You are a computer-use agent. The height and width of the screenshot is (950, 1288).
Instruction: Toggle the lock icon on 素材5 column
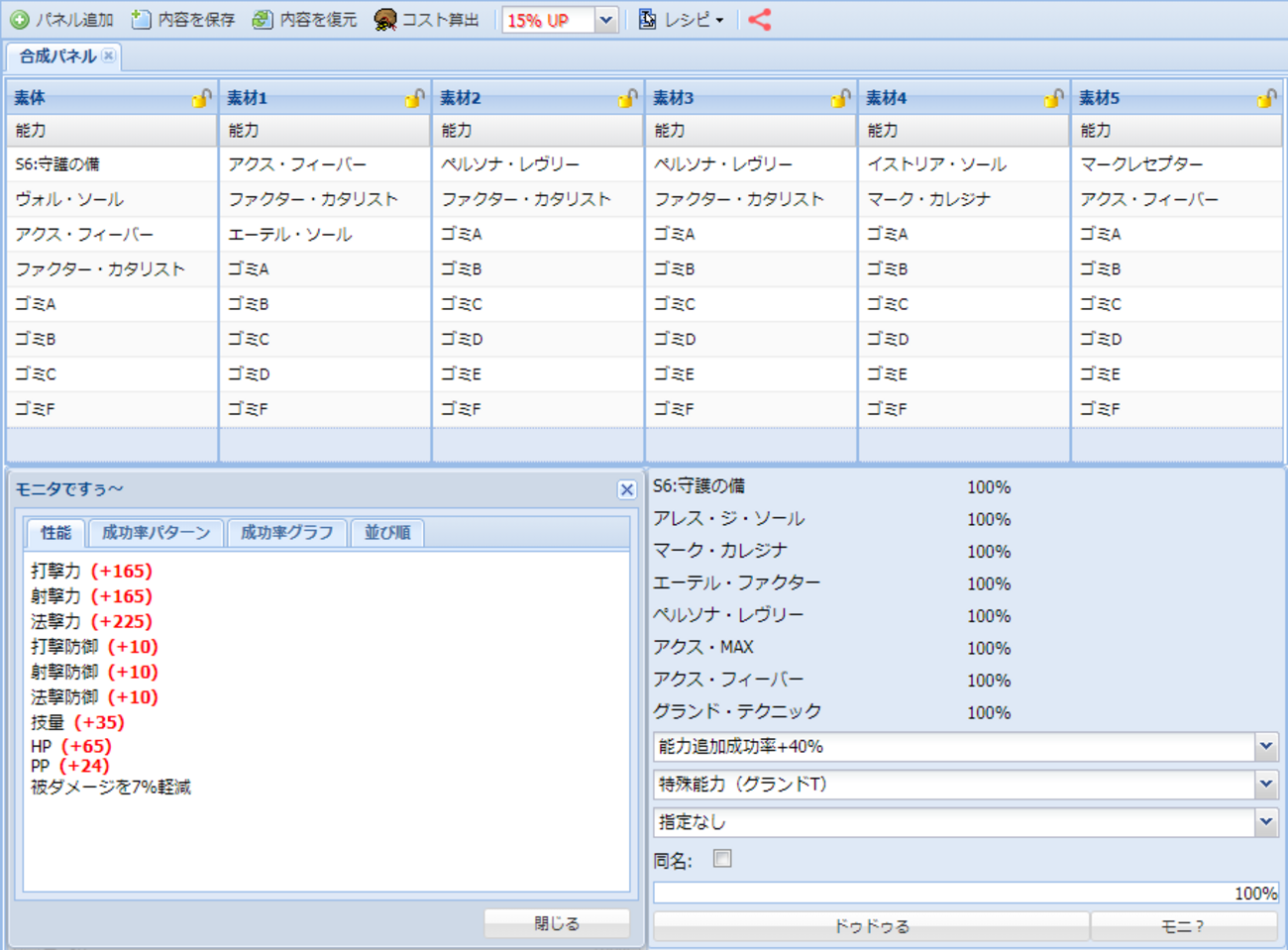(1266, 98)
